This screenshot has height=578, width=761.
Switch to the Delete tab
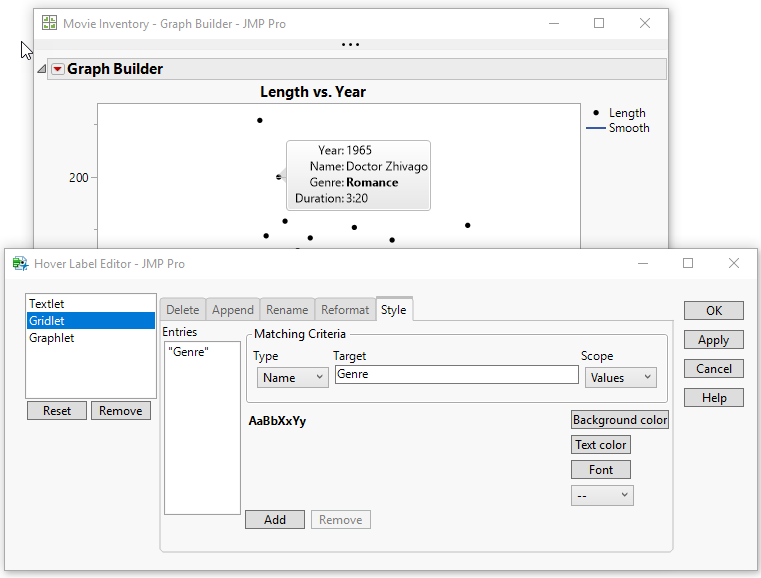(x=182, y=310)
